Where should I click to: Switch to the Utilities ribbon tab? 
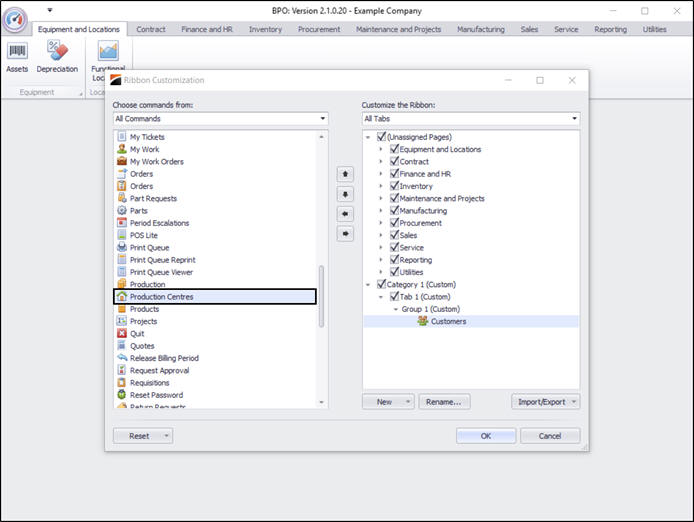(654, 29)
